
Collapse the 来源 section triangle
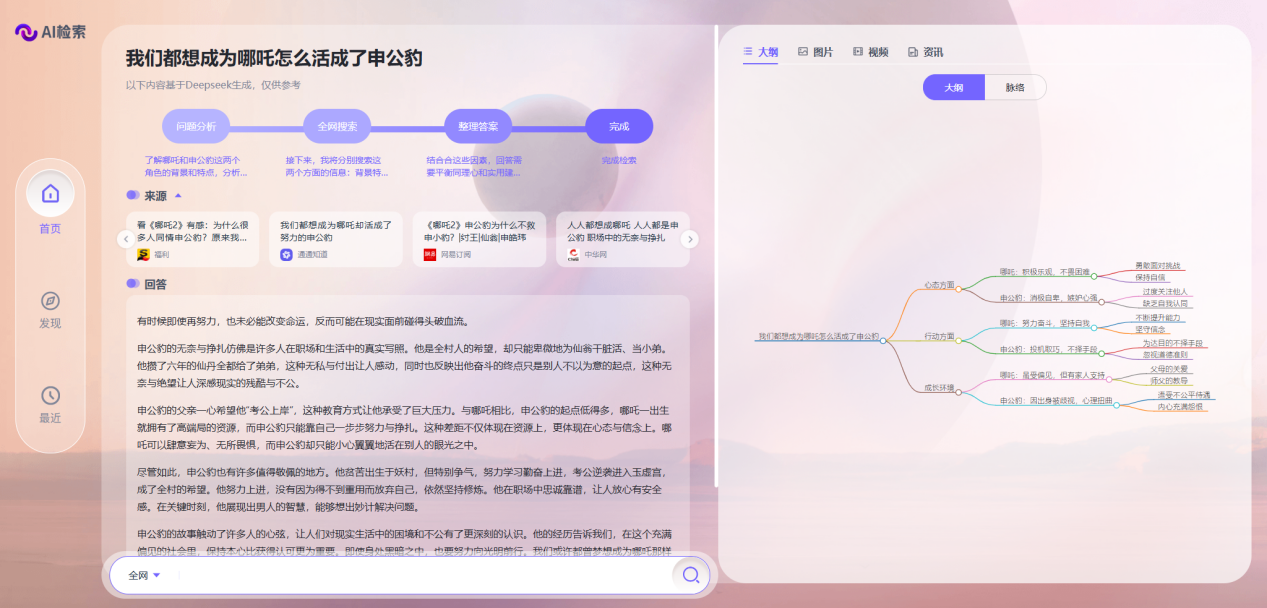(x=178, y=196)
